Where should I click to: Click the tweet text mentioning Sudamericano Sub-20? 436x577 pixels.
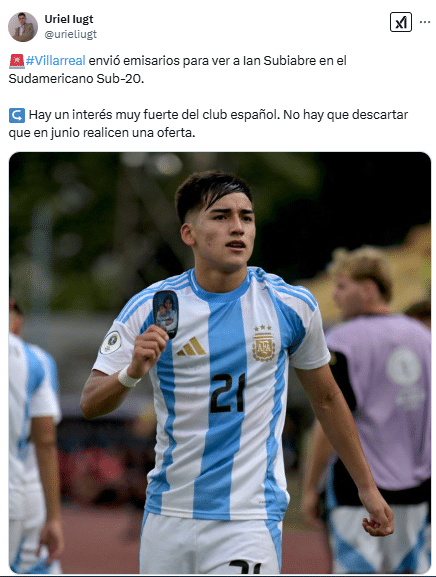tap(177, 69)
